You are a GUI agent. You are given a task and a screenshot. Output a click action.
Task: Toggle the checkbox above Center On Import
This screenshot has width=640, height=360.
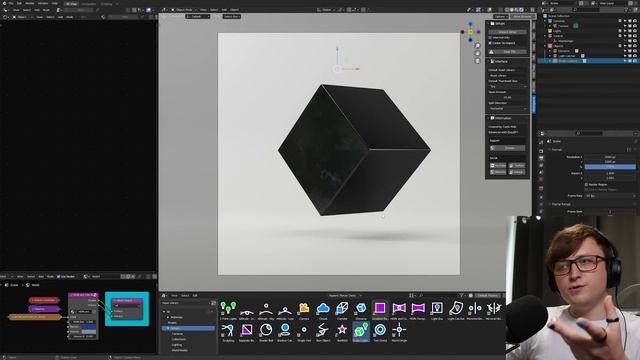[x=491, y=38]
